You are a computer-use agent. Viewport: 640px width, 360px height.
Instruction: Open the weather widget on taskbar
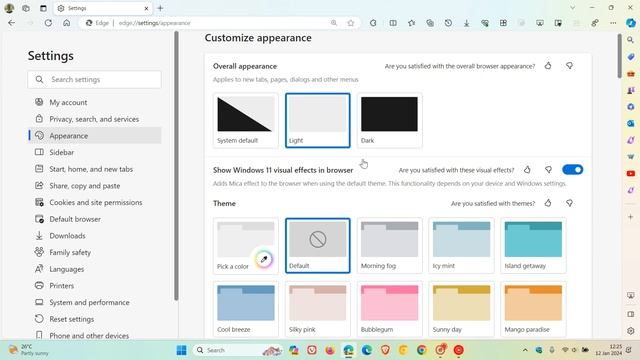[x=29, y=350]
